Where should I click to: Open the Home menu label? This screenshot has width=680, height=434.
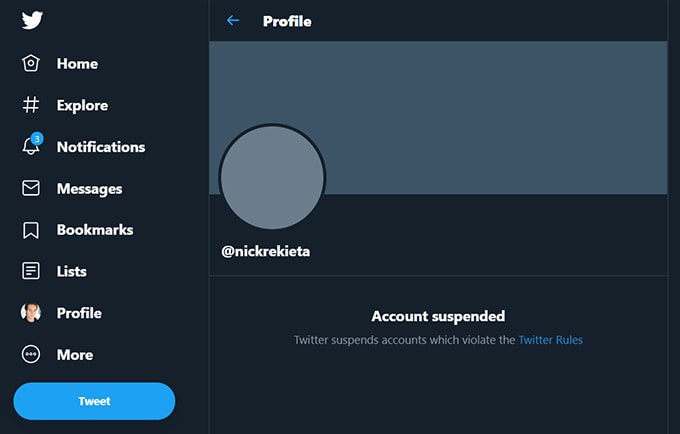[x=77, y=64]
